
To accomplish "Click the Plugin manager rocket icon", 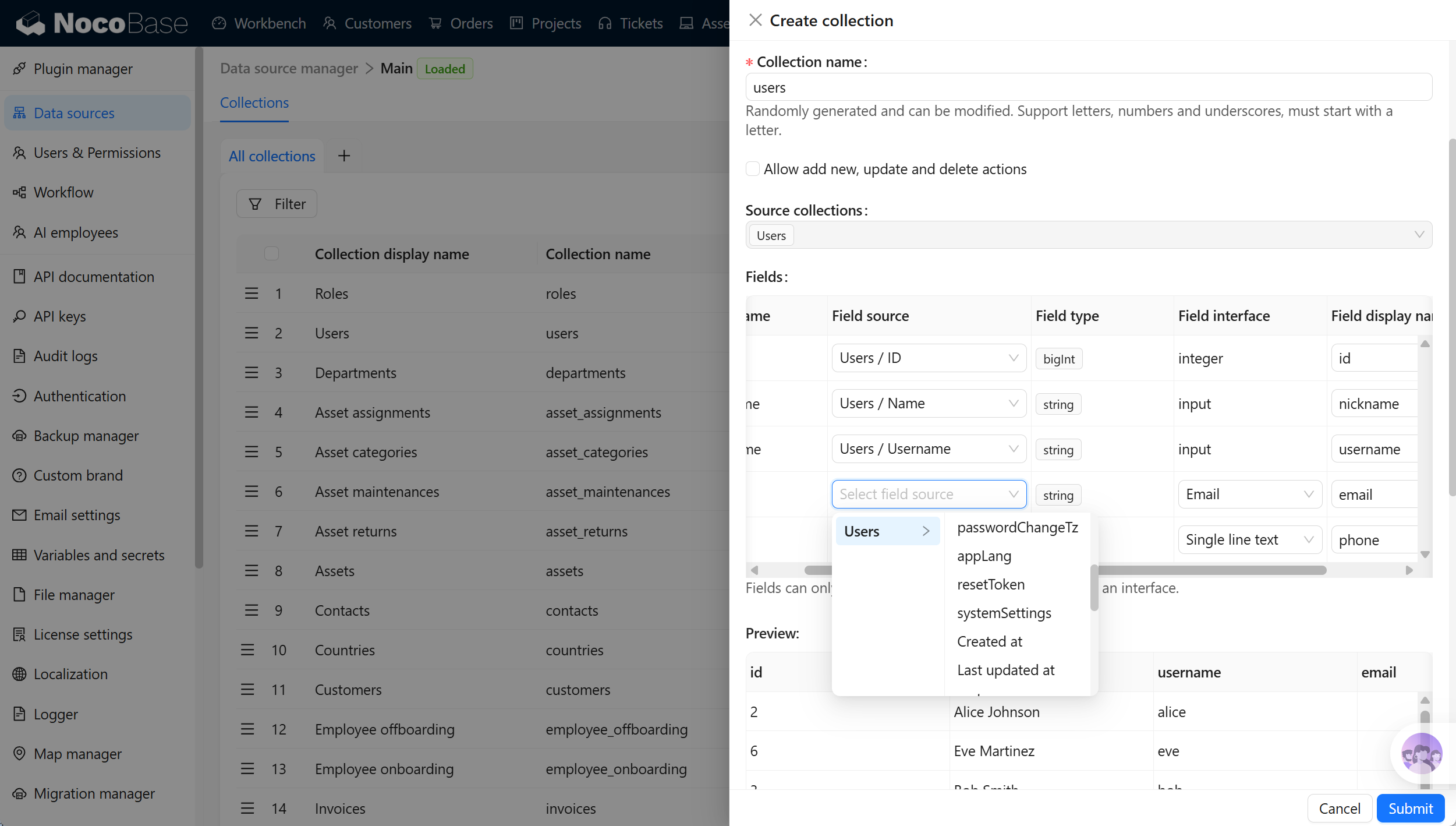I will coord(19,69).
